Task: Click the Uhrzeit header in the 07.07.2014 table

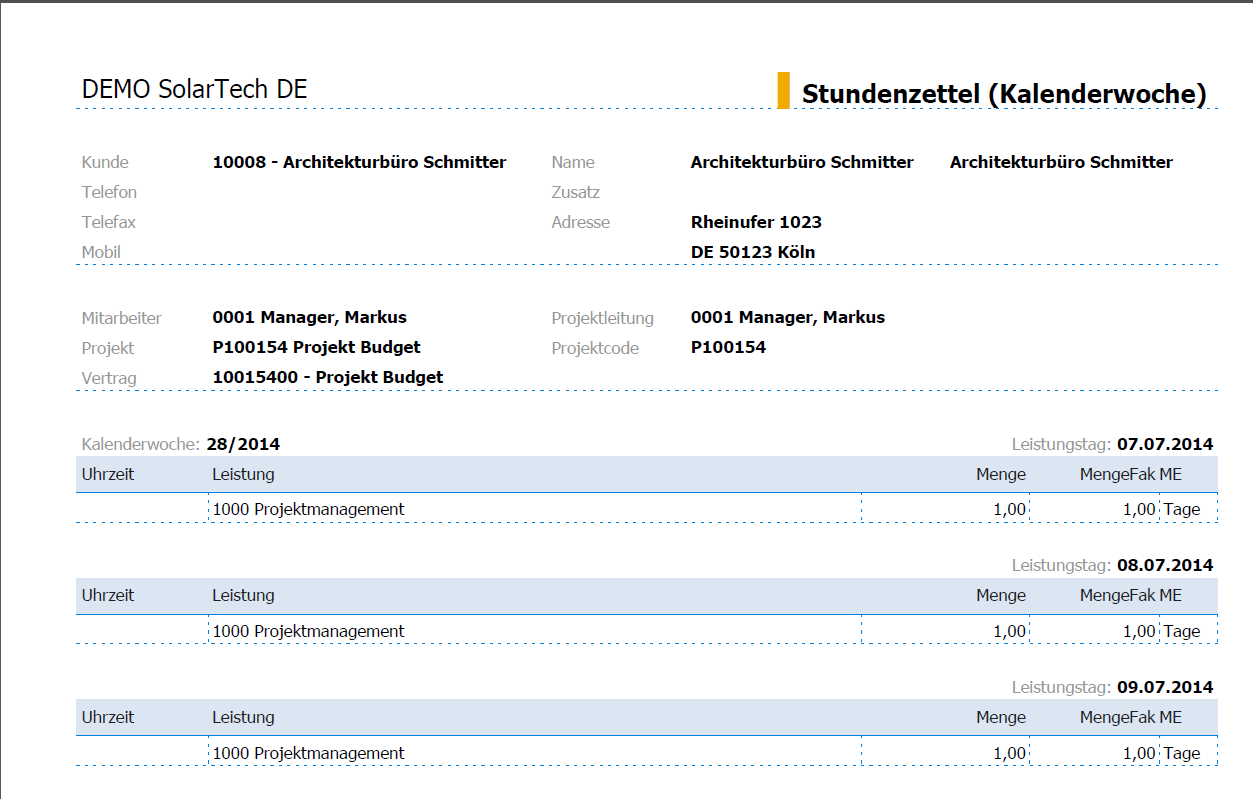Action: point(107,474)
